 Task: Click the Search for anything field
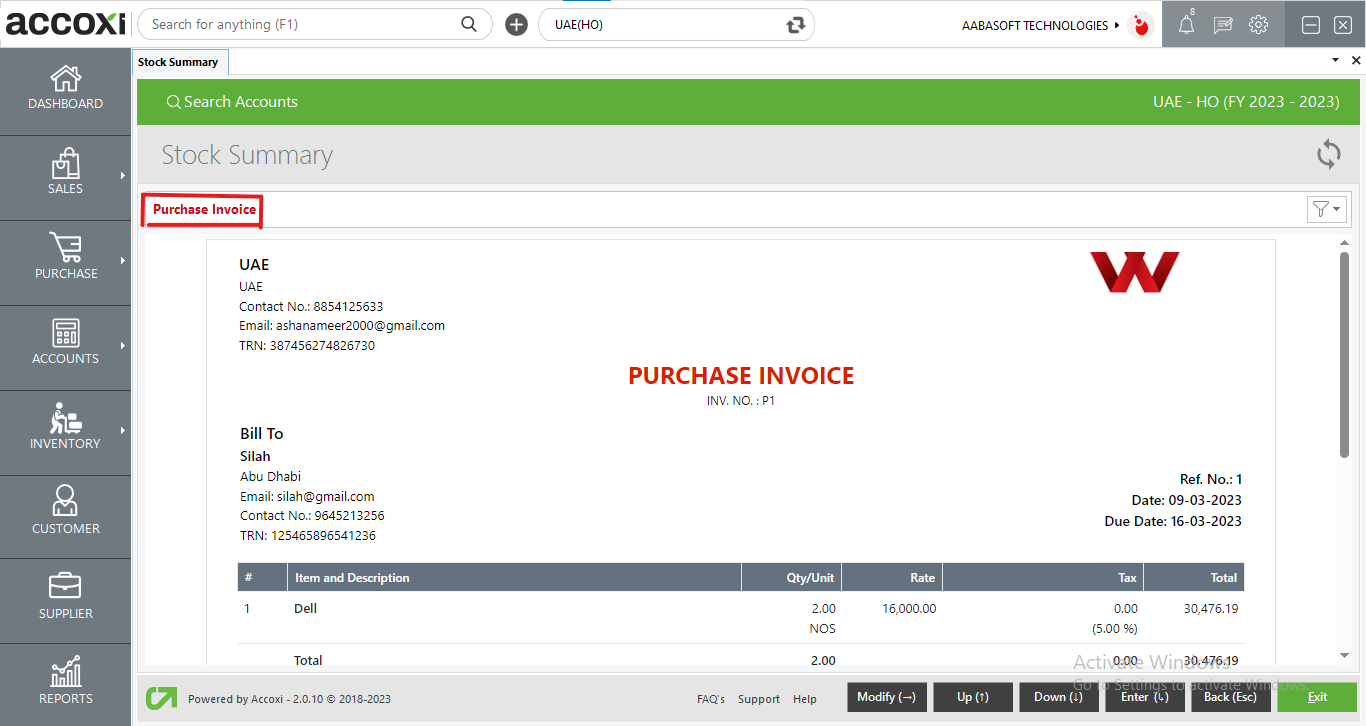click(x=300, y=23)
